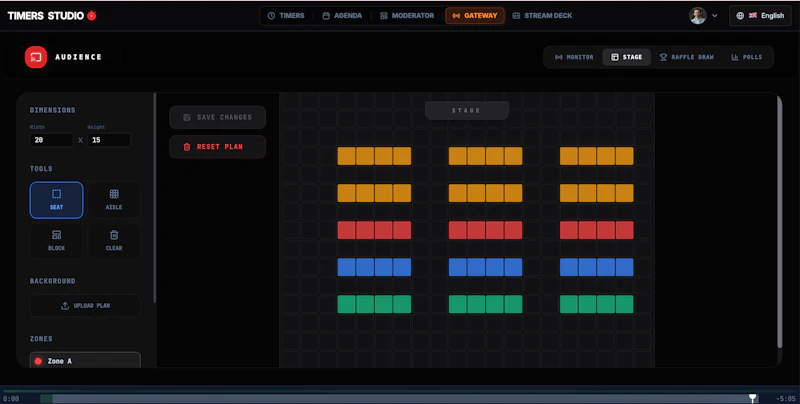Edit the Height dimension field
The width and height of the screenshot is (800, 404).
(109, 140)
